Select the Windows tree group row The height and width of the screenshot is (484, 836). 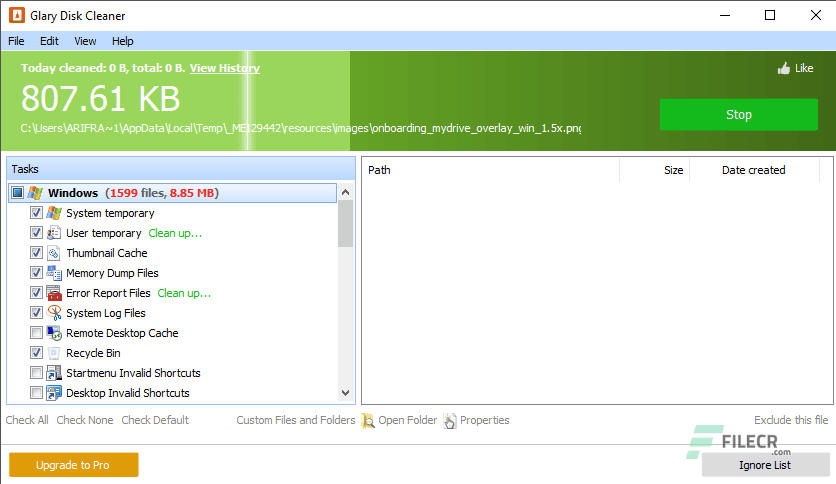(173, 193)
